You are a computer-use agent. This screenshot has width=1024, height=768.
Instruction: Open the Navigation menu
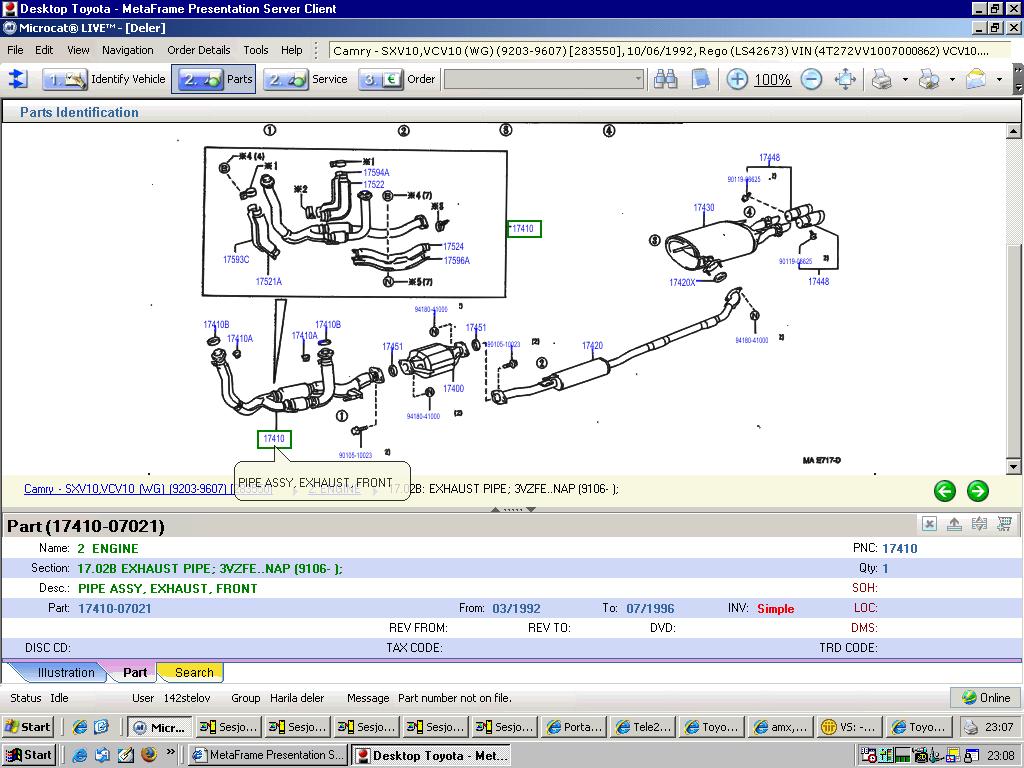coord(127,50)
